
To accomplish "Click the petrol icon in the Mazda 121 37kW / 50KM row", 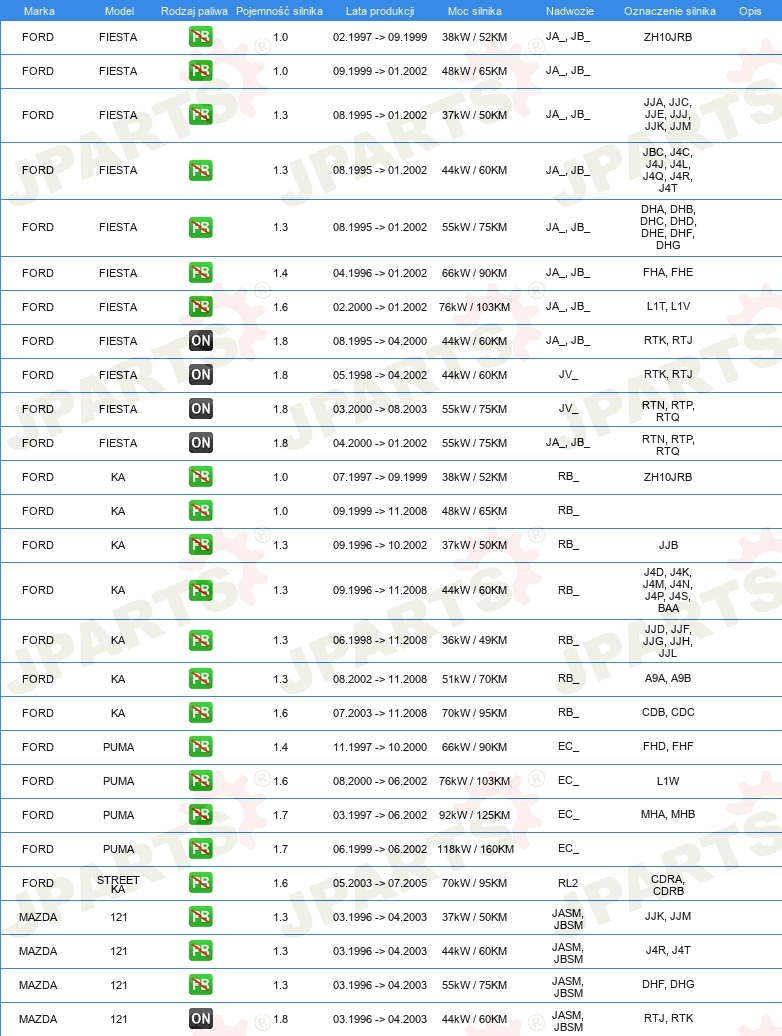I will pos(201,917).
